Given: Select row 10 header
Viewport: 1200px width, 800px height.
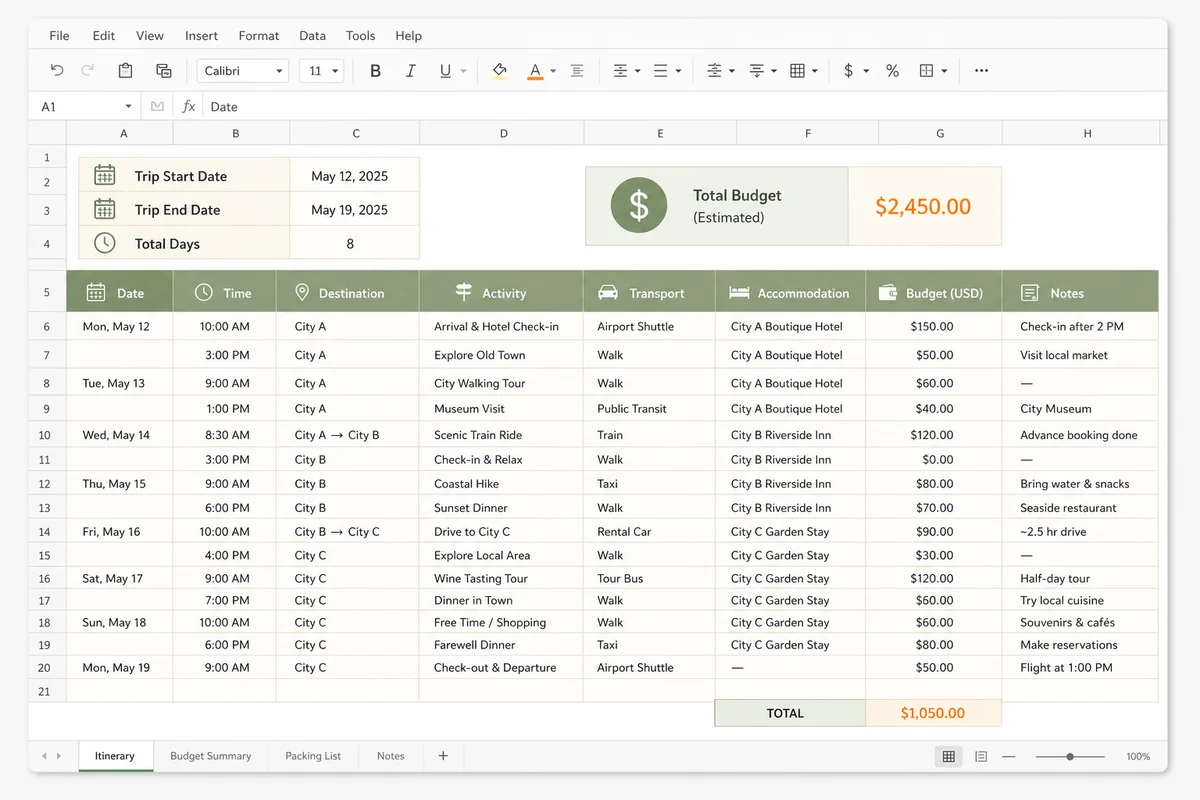Looking at the screenshot, I should [x=46, y=435].
